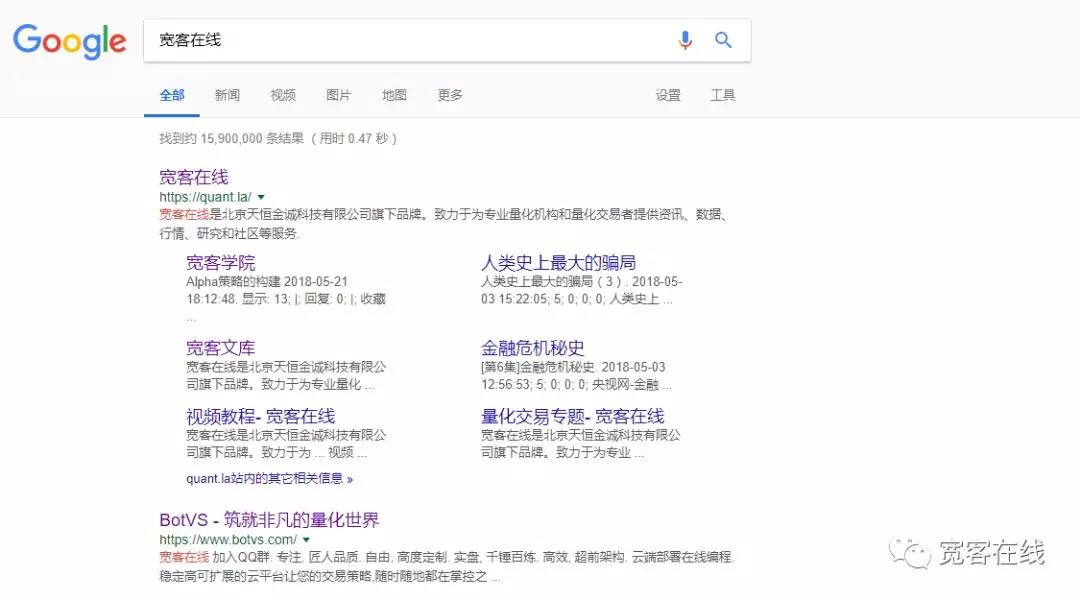Open the BotVS result title link
Viewport: 1080px width, 600px height.
[269, 520]
